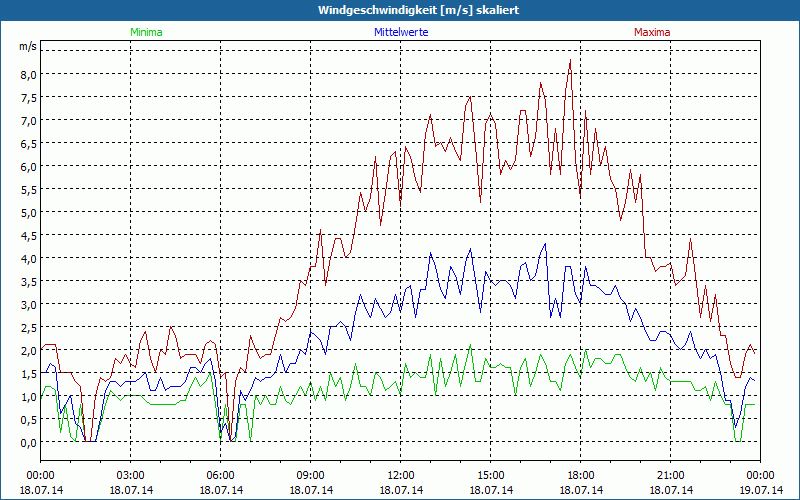This screenshot has height=500, width=800.
Task: Click the 0,0 y-axis tick label
Action: [28, 442]
